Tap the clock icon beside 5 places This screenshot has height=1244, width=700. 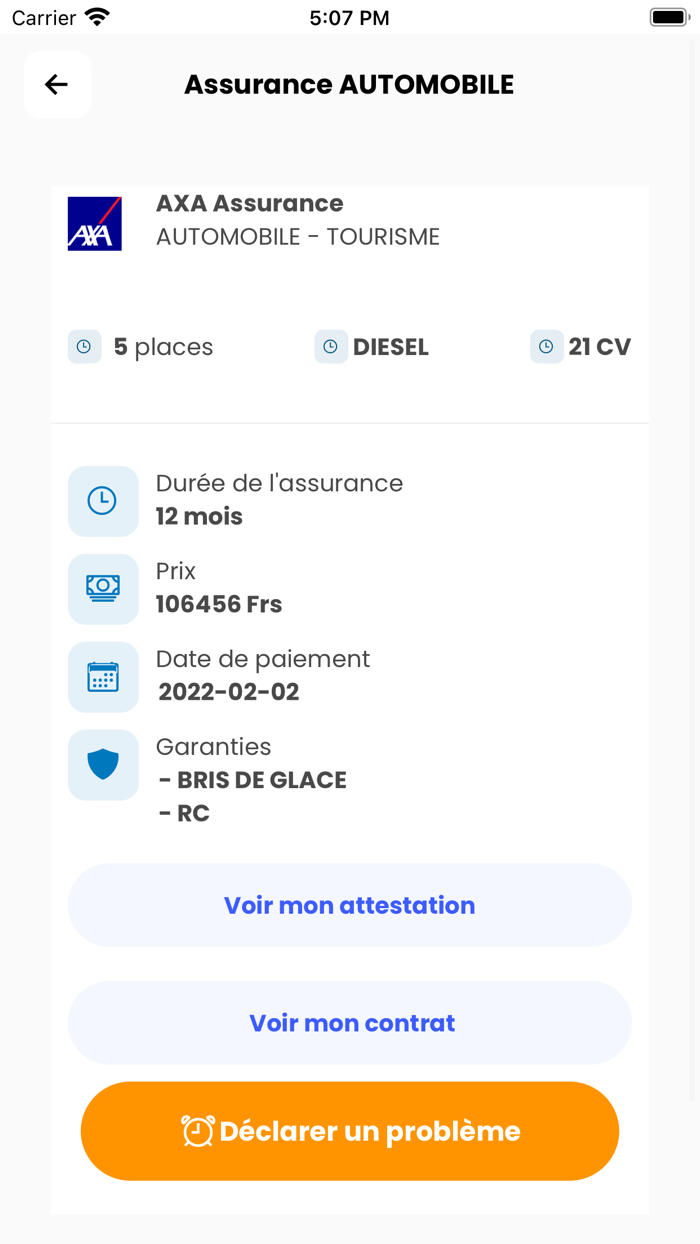point(84,347)
